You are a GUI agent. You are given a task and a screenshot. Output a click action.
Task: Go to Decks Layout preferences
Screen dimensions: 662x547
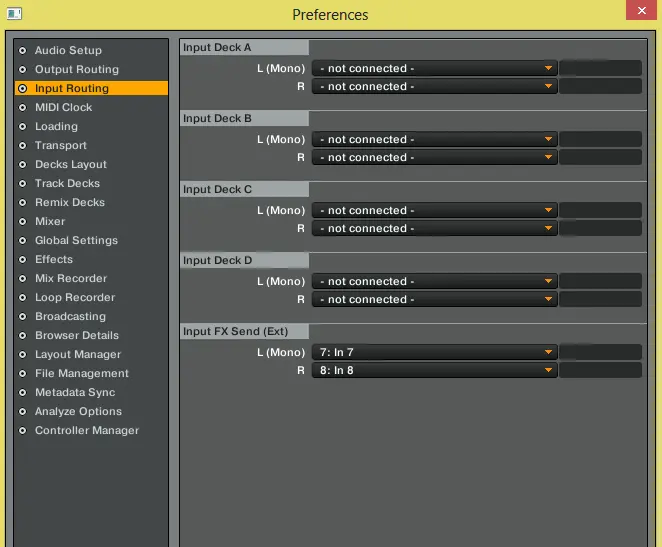[x=70, y=164]
